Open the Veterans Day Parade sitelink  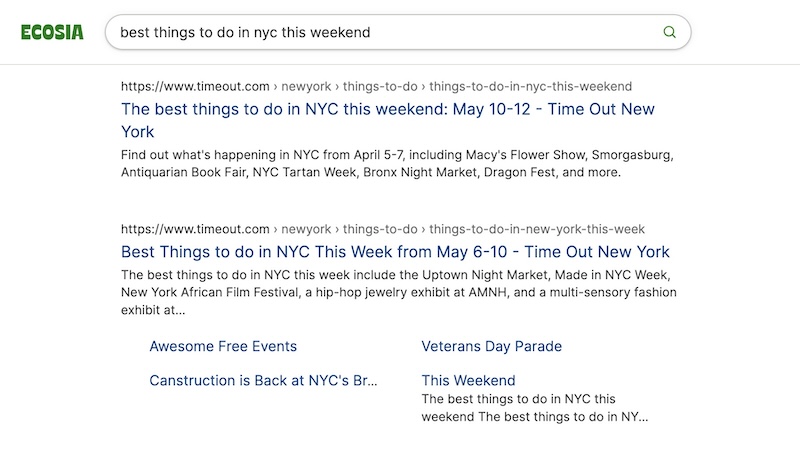click(x=491, y=347)
